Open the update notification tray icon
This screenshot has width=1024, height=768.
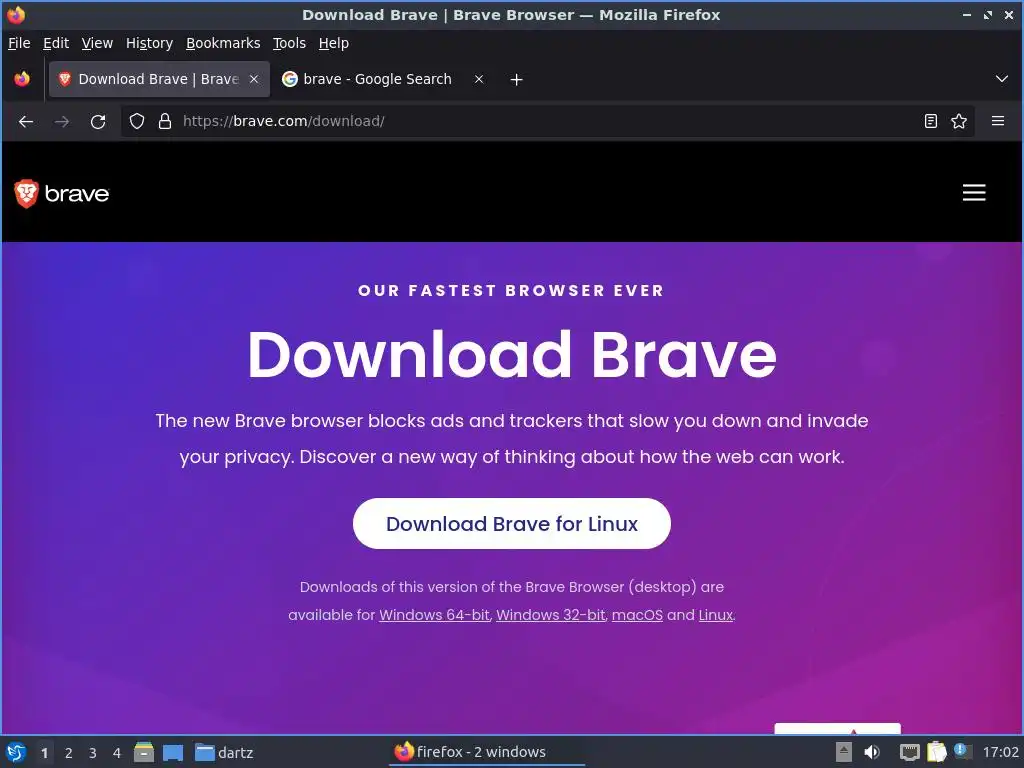tap(963, 750)
